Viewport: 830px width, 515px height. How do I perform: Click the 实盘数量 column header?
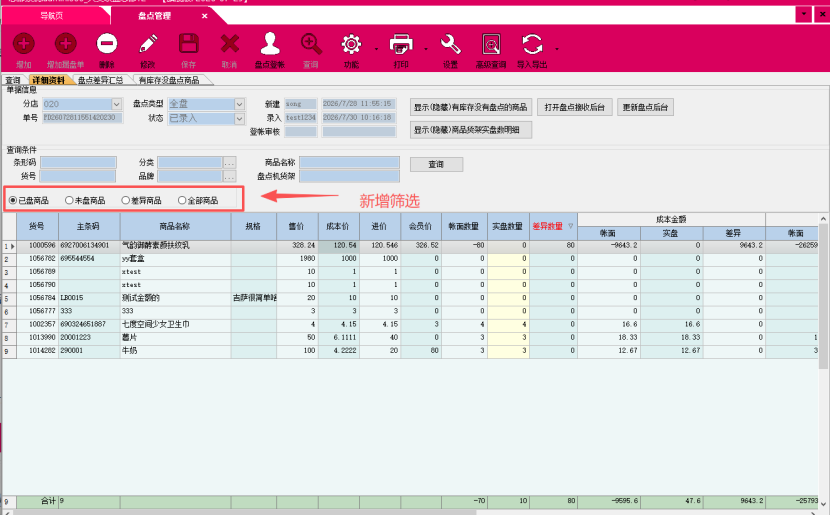[x=508, y=227]
